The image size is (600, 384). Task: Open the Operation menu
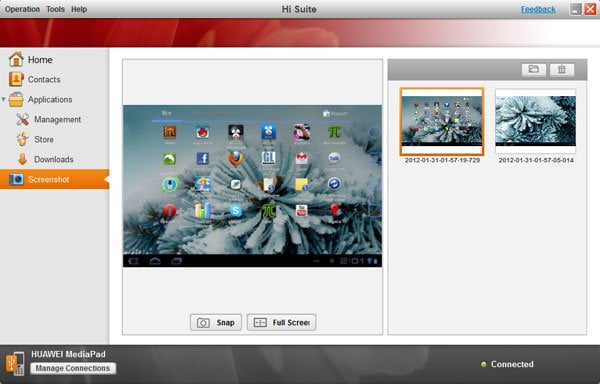(22, 9)
